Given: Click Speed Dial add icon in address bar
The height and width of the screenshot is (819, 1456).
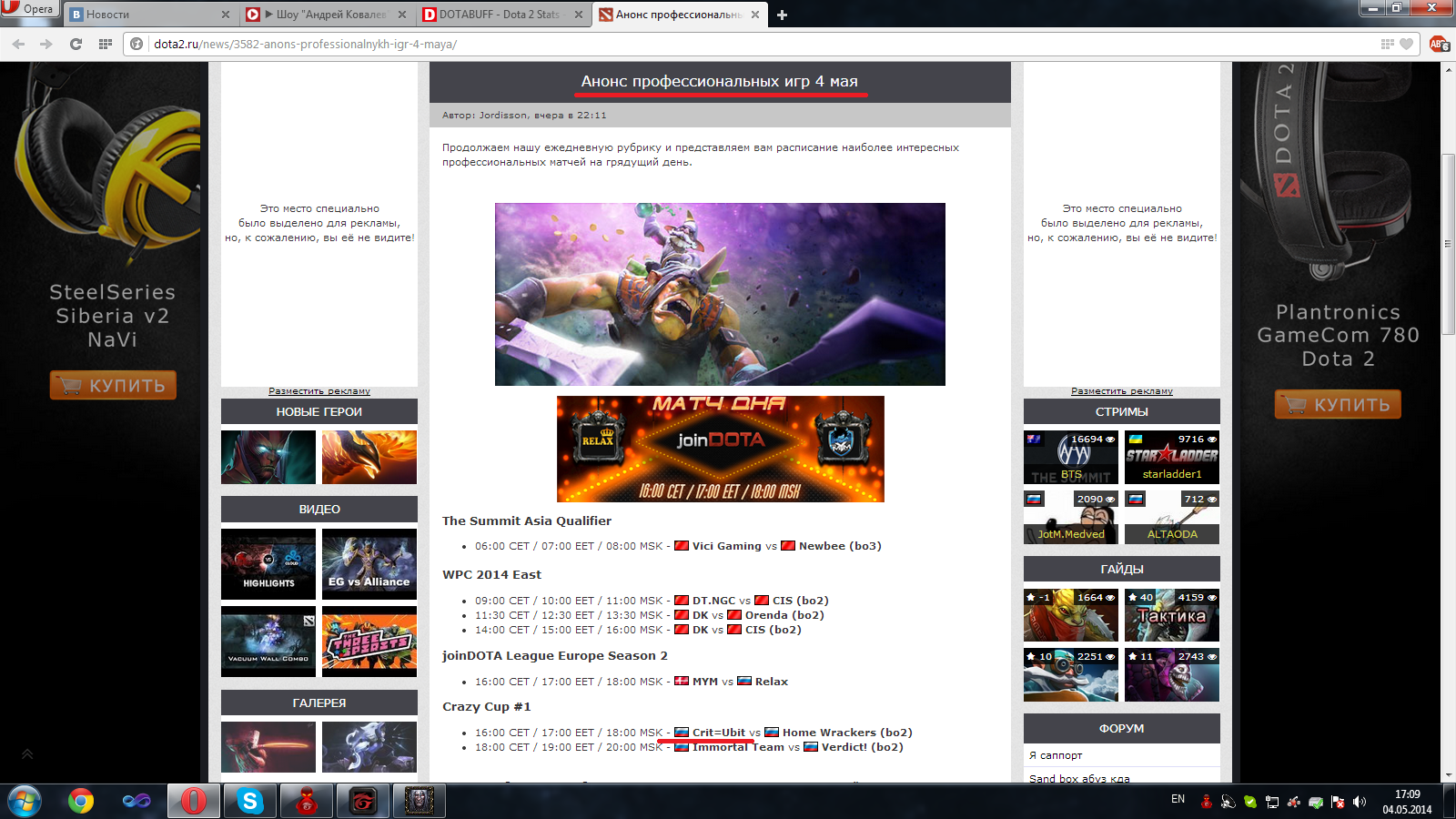Looking at the screenshot, I should point(1387,44).
